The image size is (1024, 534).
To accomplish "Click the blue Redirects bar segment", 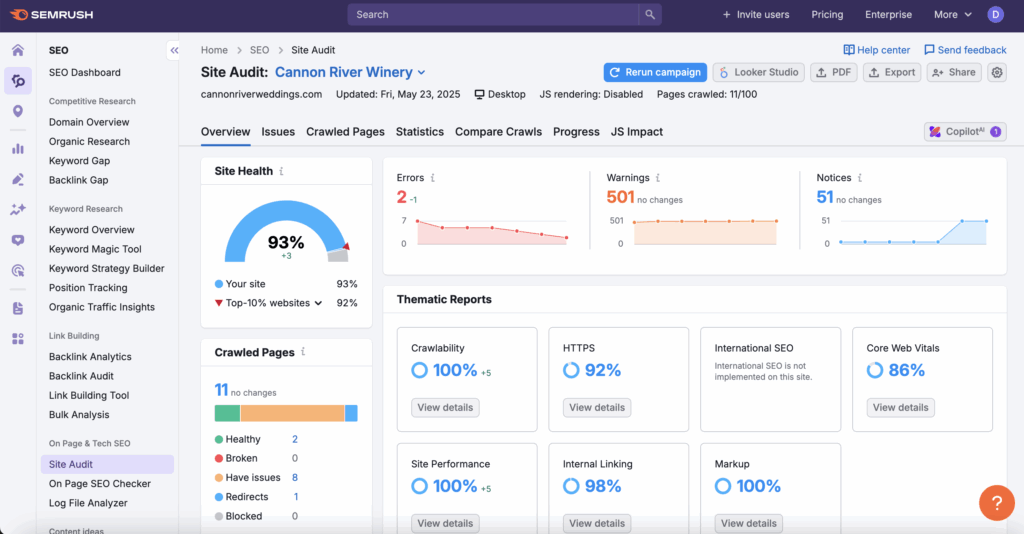I will 351,413.
